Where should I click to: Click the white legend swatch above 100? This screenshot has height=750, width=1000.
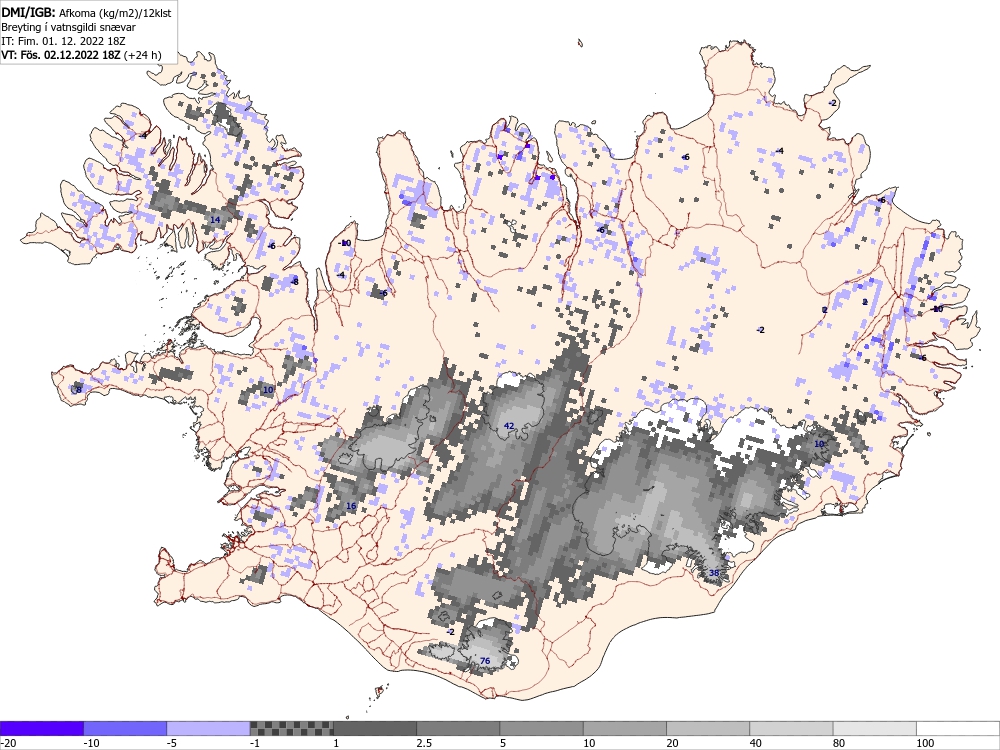point(958,728)
